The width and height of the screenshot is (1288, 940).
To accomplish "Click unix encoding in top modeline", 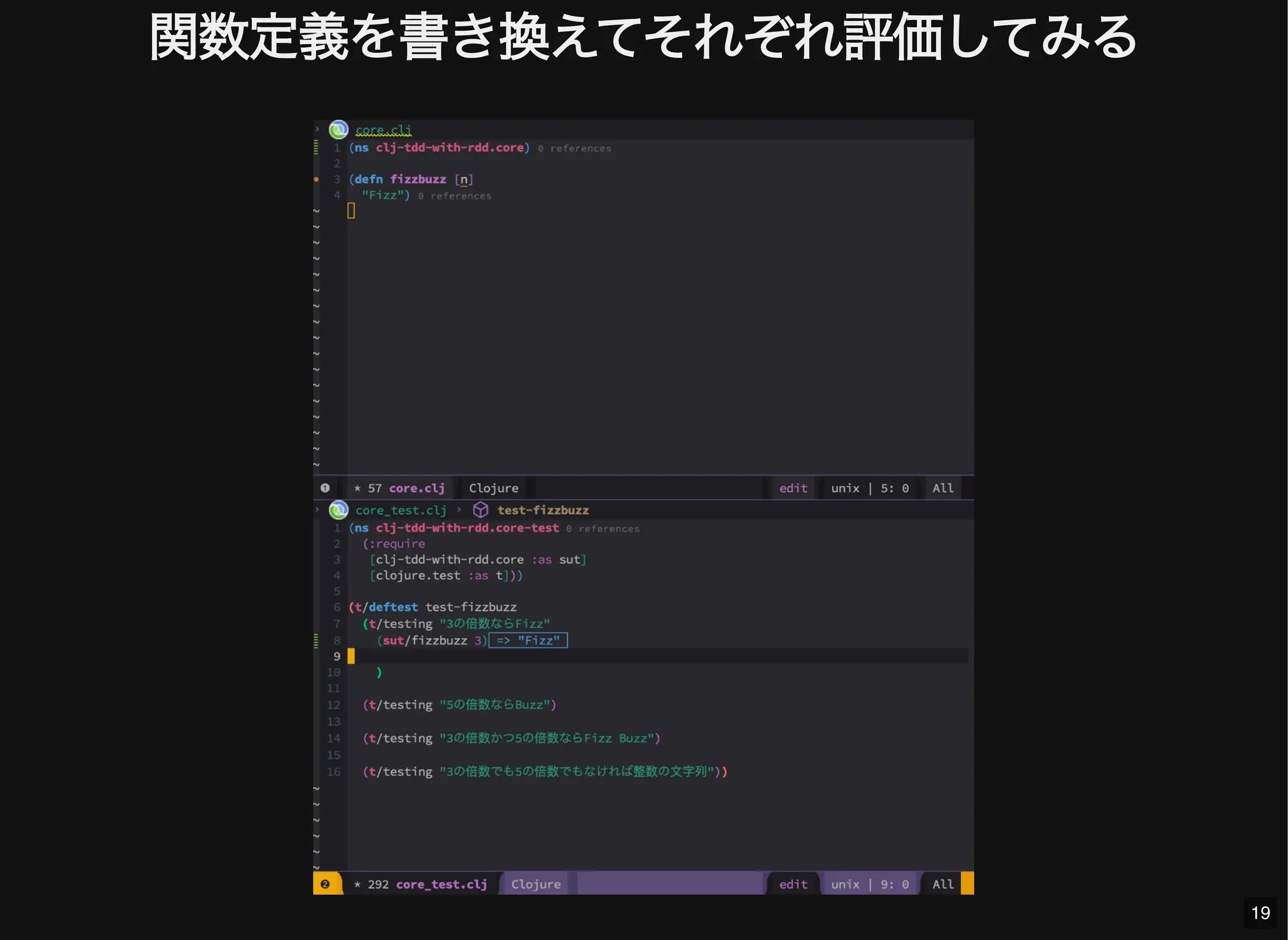I will pyautogui.click(x=845, y=488).
